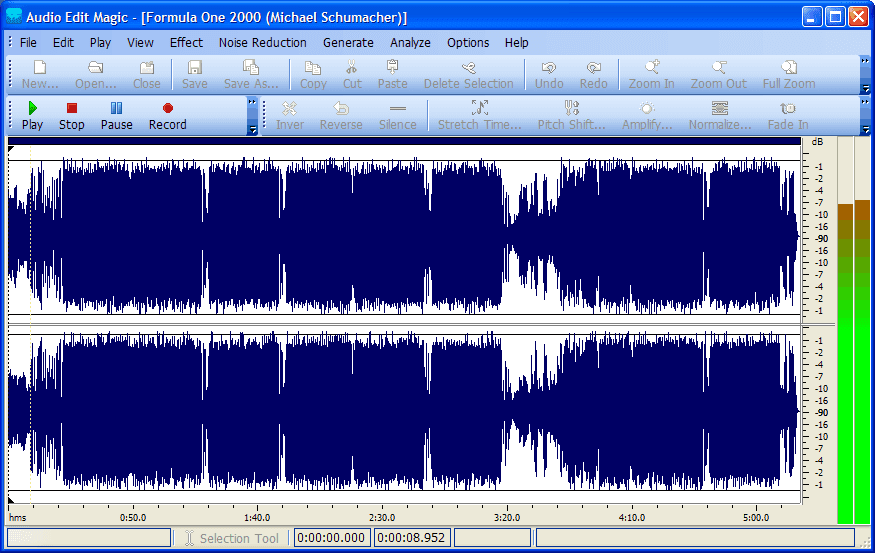This screenshot has width=875, height=553.
Task: Open the Generate menu
Action: click(348, 42)
